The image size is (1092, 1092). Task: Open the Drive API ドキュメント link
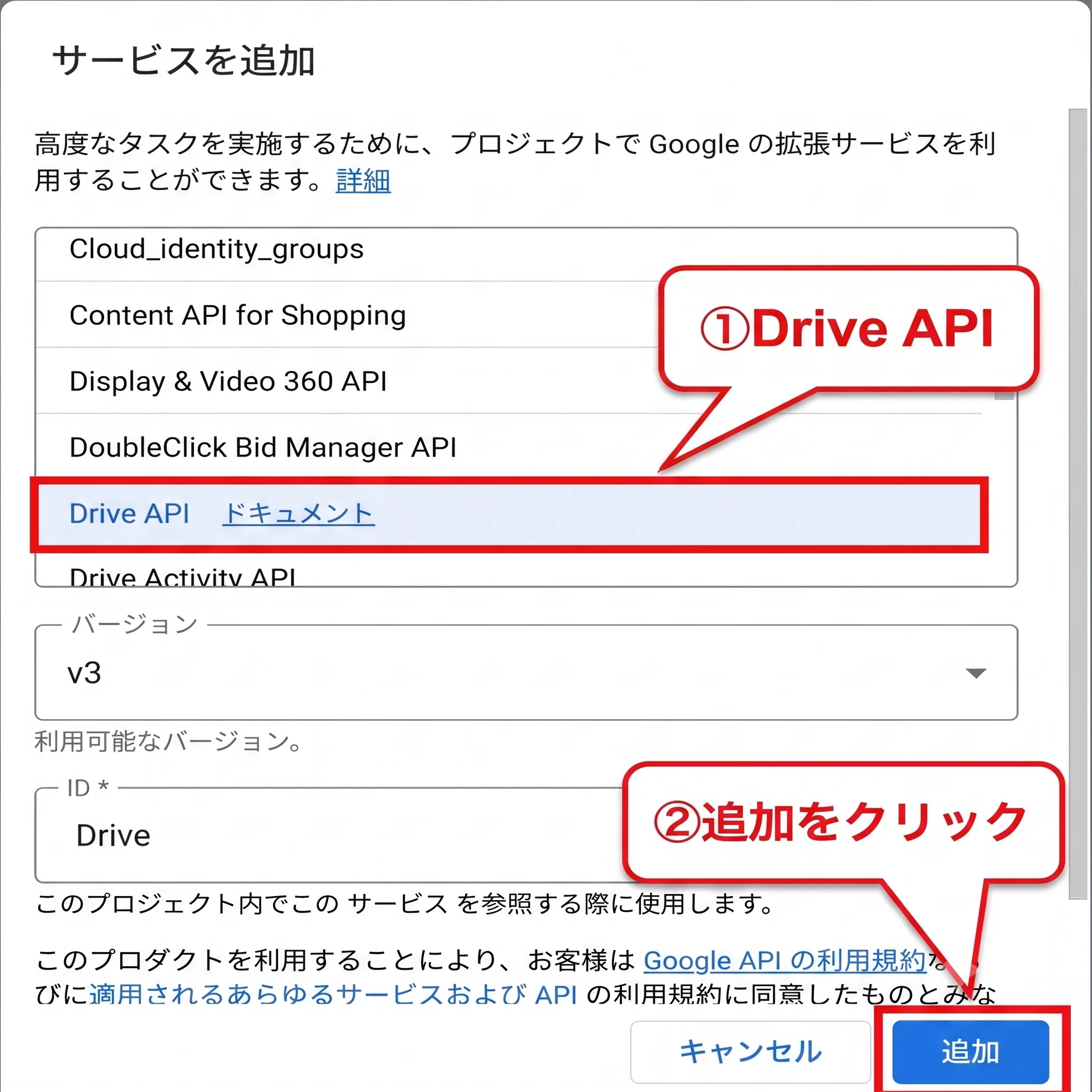298,513
